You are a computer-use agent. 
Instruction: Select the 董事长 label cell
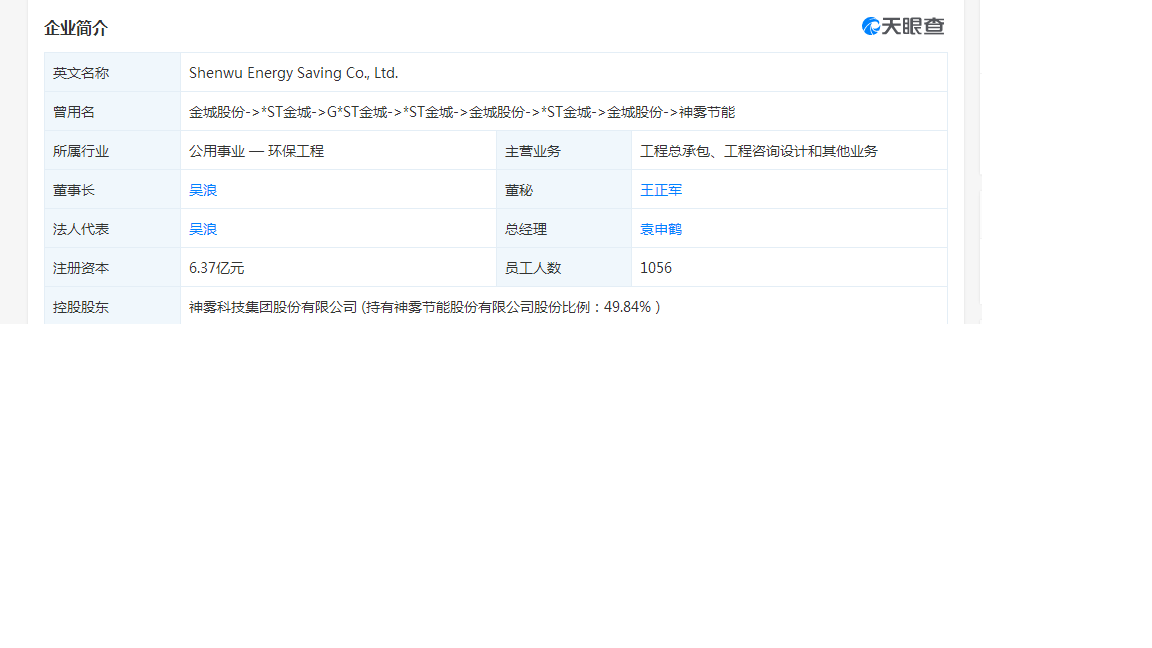pos(112,190)
